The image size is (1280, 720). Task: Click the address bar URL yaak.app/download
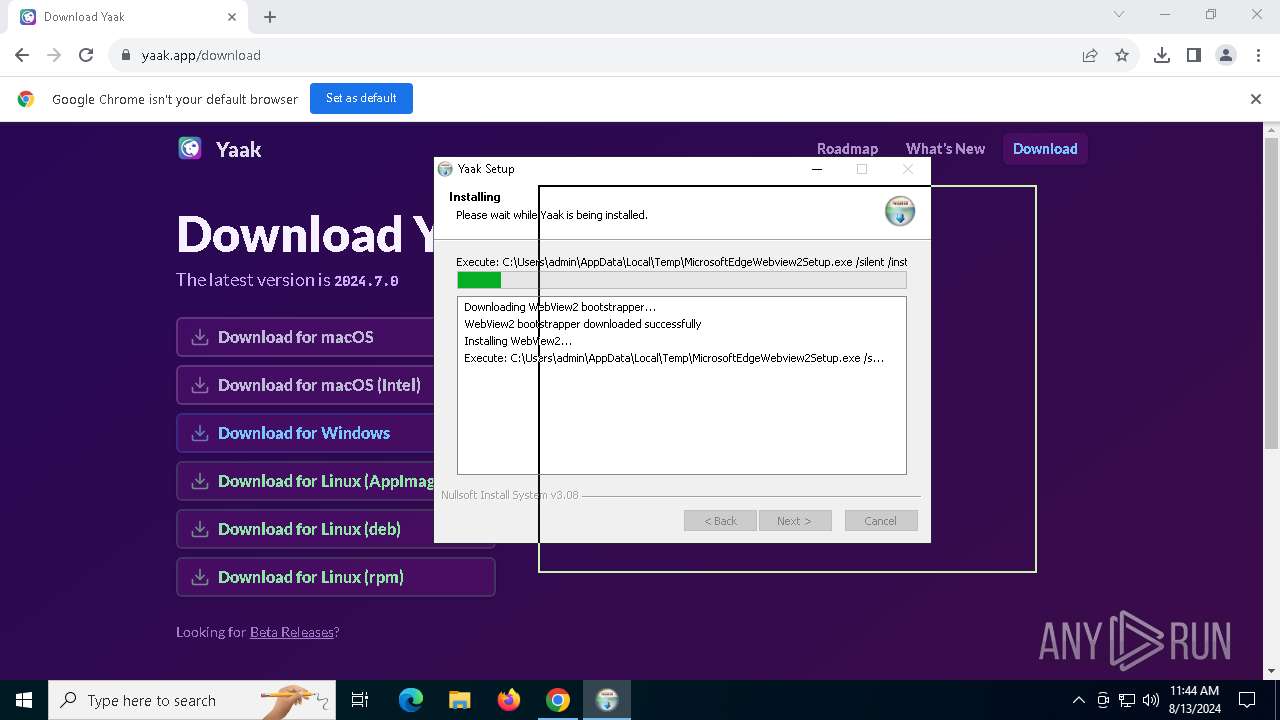201,55
